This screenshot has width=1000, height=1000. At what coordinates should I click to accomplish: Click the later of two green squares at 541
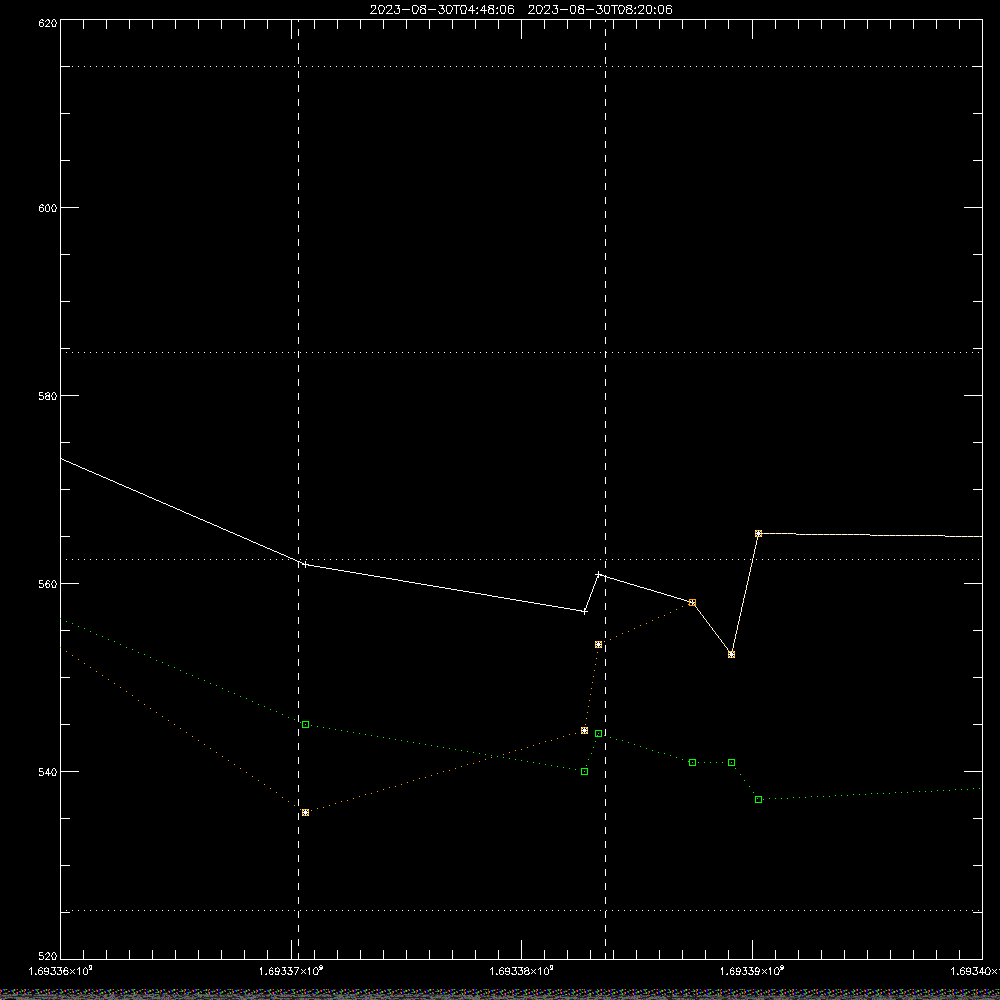[732, 763]
